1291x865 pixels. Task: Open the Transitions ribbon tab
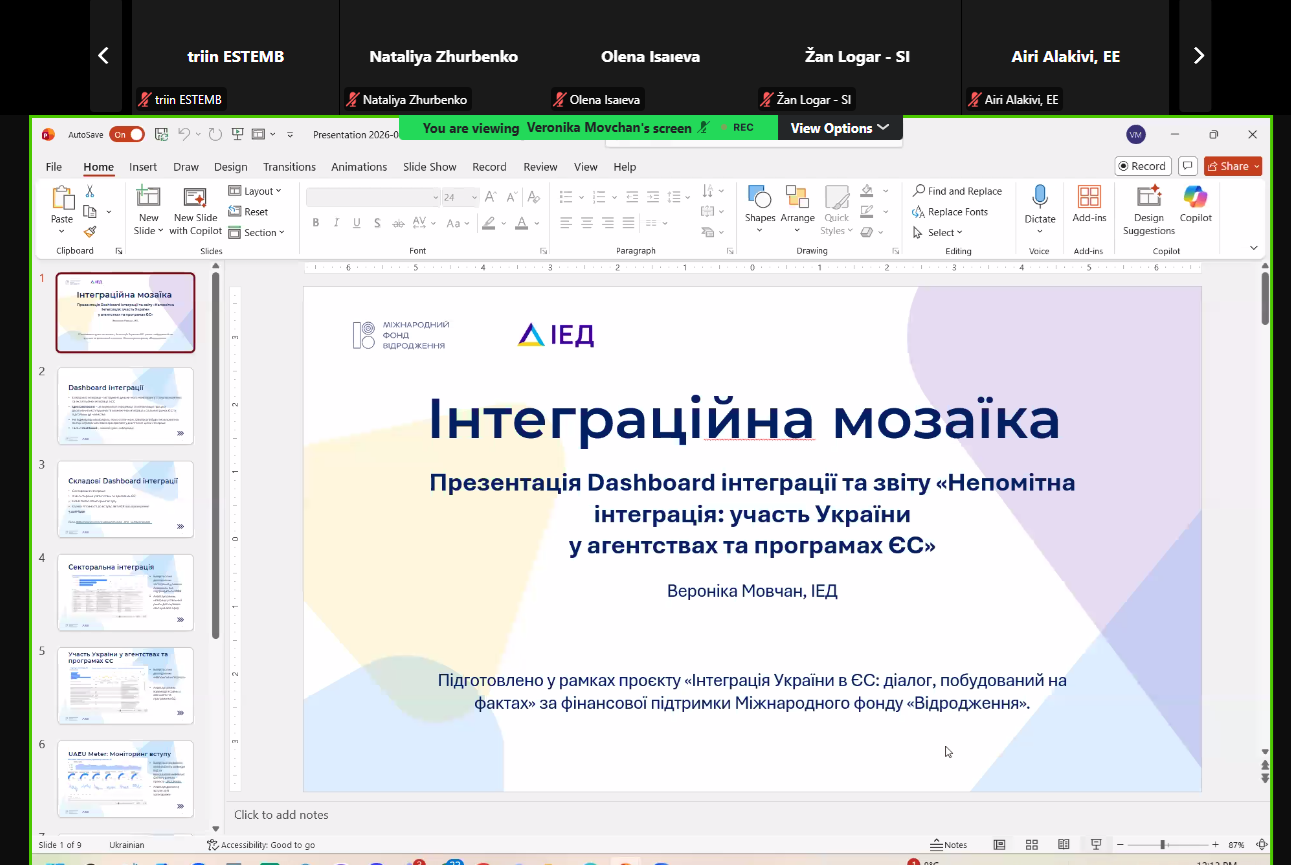(289, 167)
